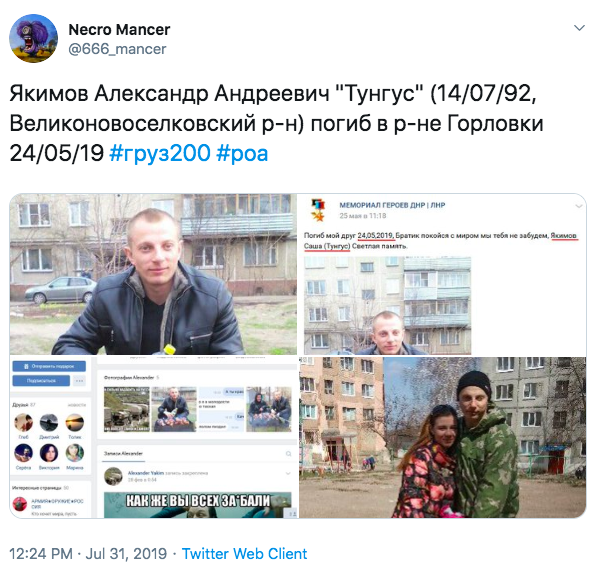597x577 pixels.
Task: Click the blue send gift button
Action: tap(49, 366)
